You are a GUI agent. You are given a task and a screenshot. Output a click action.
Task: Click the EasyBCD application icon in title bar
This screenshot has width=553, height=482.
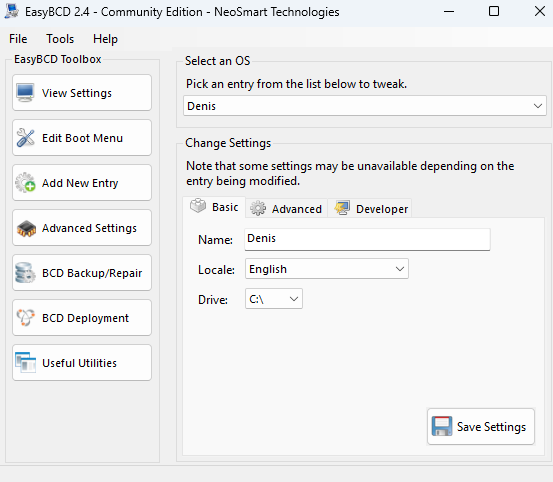[x=12, y=11]
